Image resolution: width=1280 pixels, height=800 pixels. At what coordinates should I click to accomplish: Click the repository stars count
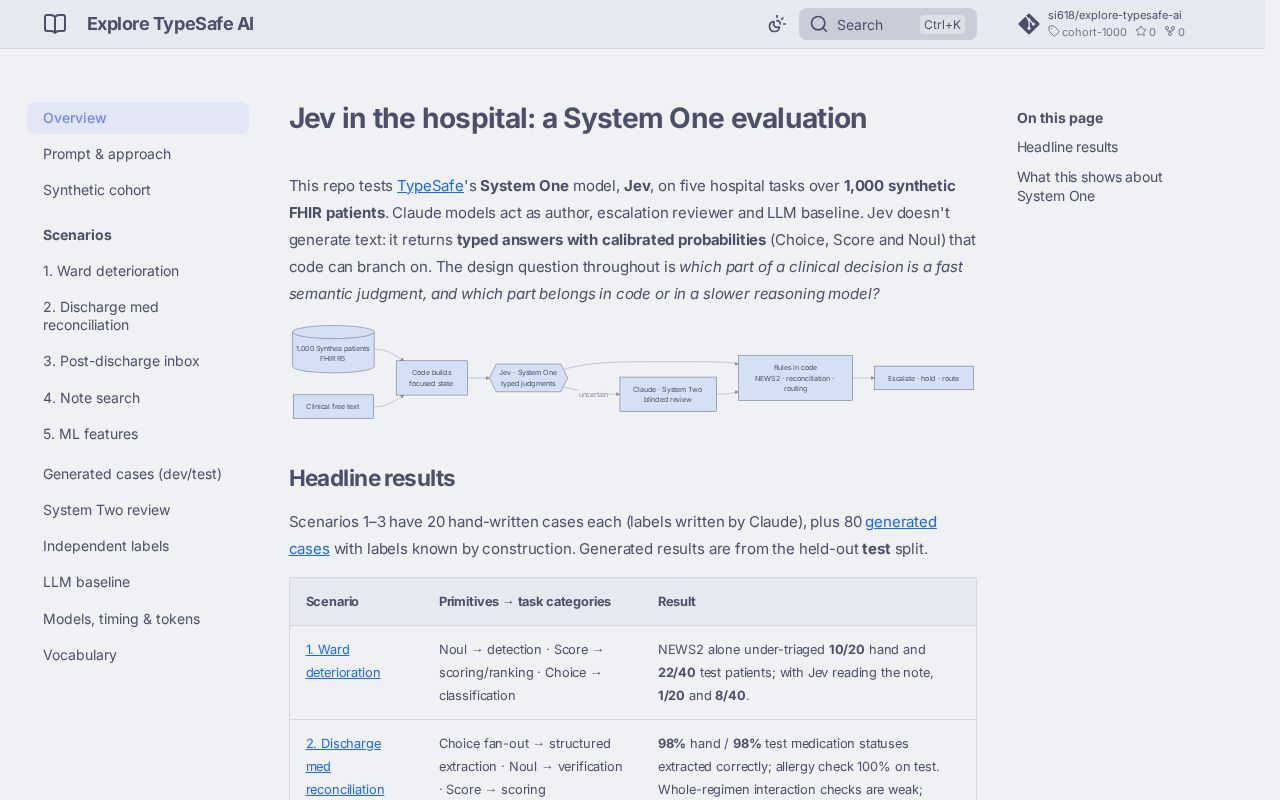point(1146,32)
